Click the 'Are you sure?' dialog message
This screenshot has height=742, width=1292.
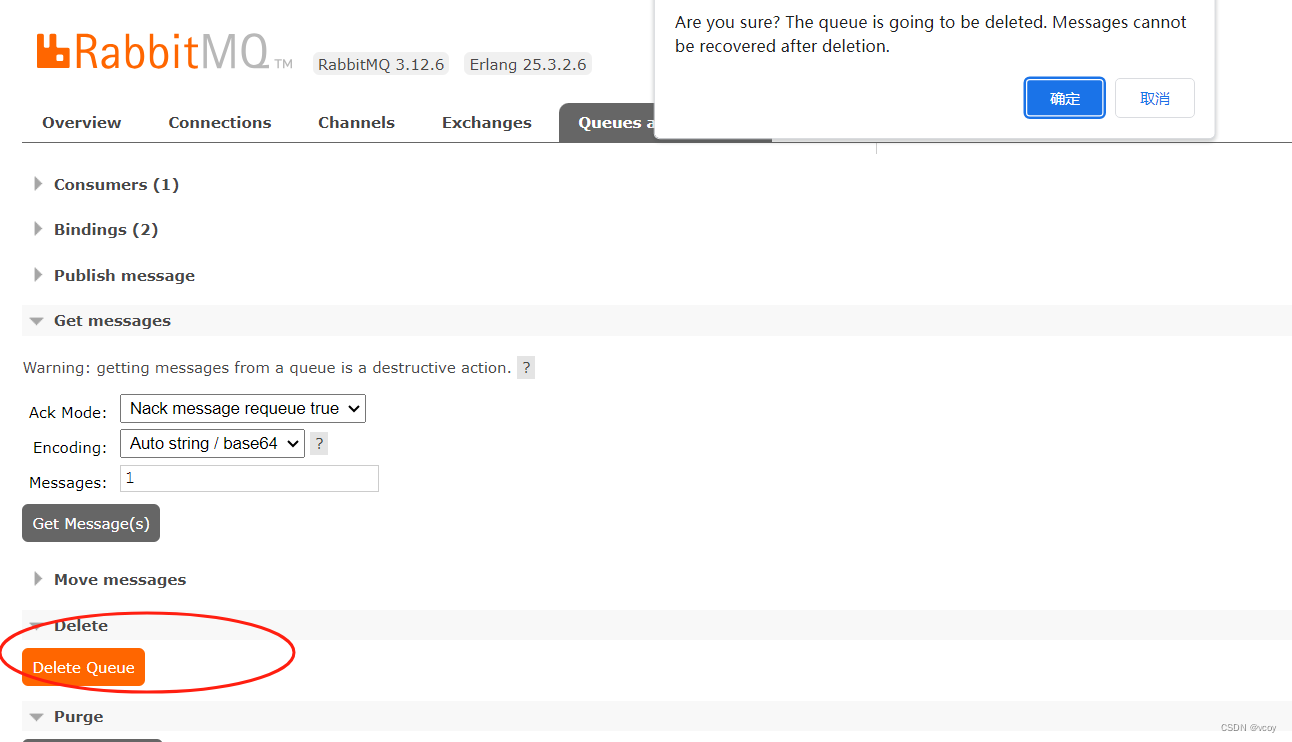tap(931, 34)
